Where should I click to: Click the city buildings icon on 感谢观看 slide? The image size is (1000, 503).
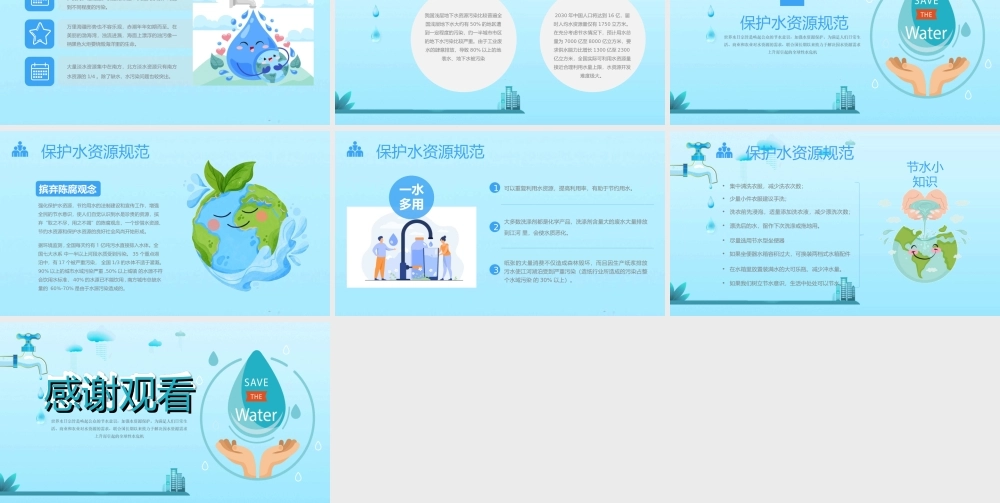174,481
